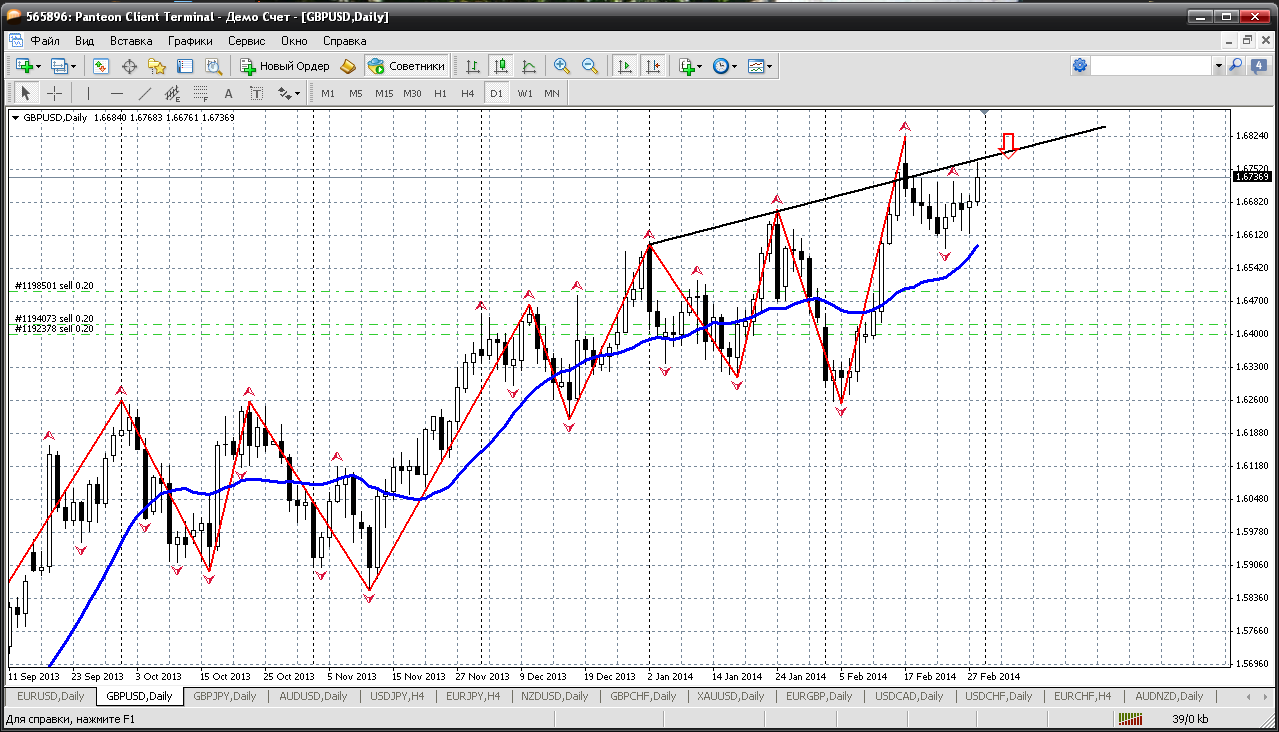Switch chart to candlesticks mode
The height and width of the screenshot is (732, 1279).
pyautogui.click(x=501, y=66)
